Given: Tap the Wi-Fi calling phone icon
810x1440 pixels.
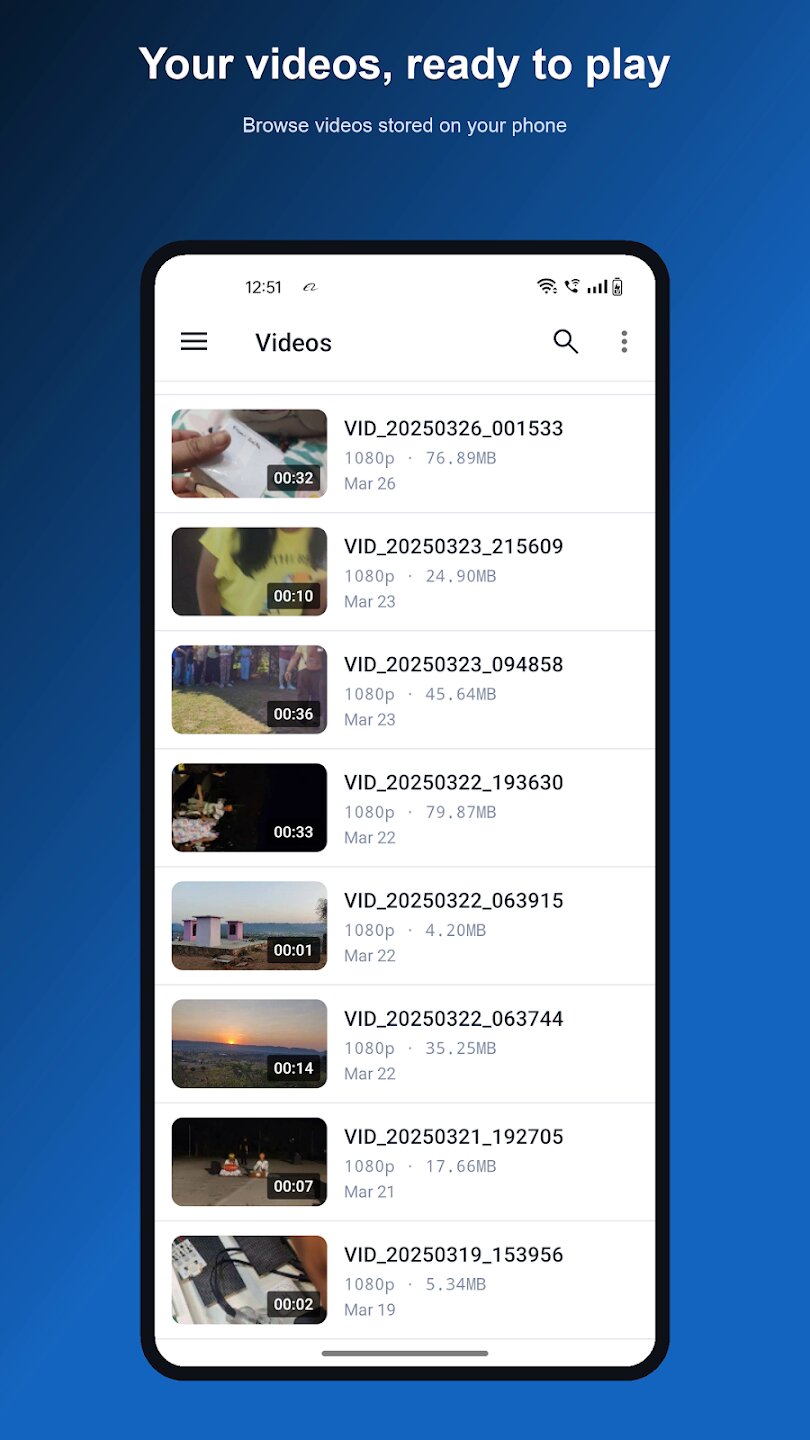Looking at the screenshot, I should pos(572,287).
